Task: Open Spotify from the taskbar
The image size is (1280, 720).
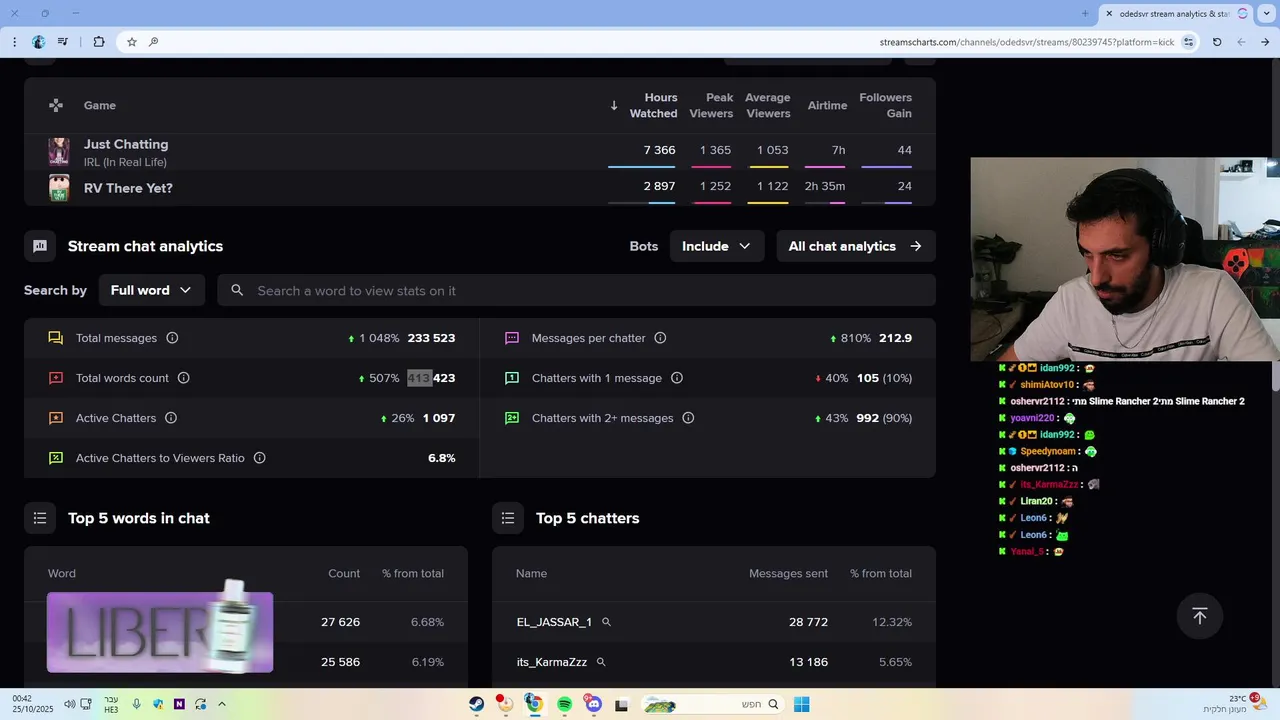Action: [564, 704]
